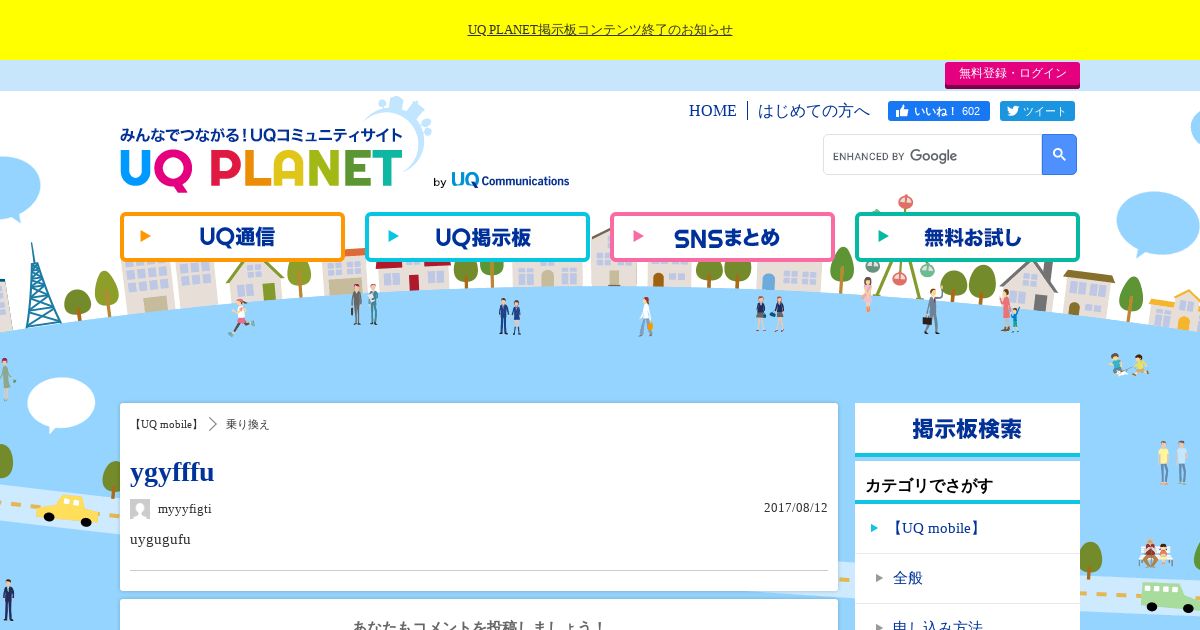This screenshot has width=1200, height=630.
Task: Open the UQ掲示板 navigation tab
Action: point(477,237)
